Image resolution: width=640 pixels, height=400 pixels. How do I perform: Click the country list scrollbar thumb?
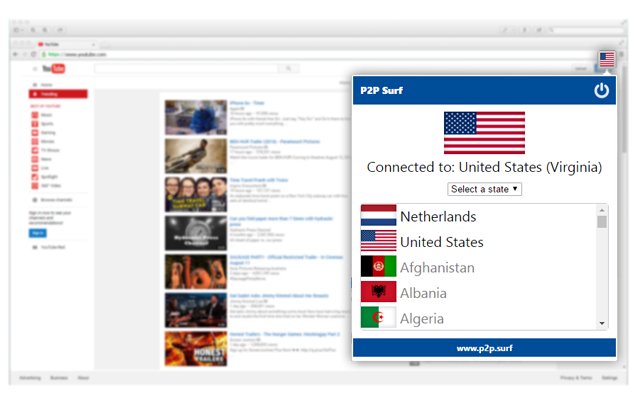[x=602, y=222]
